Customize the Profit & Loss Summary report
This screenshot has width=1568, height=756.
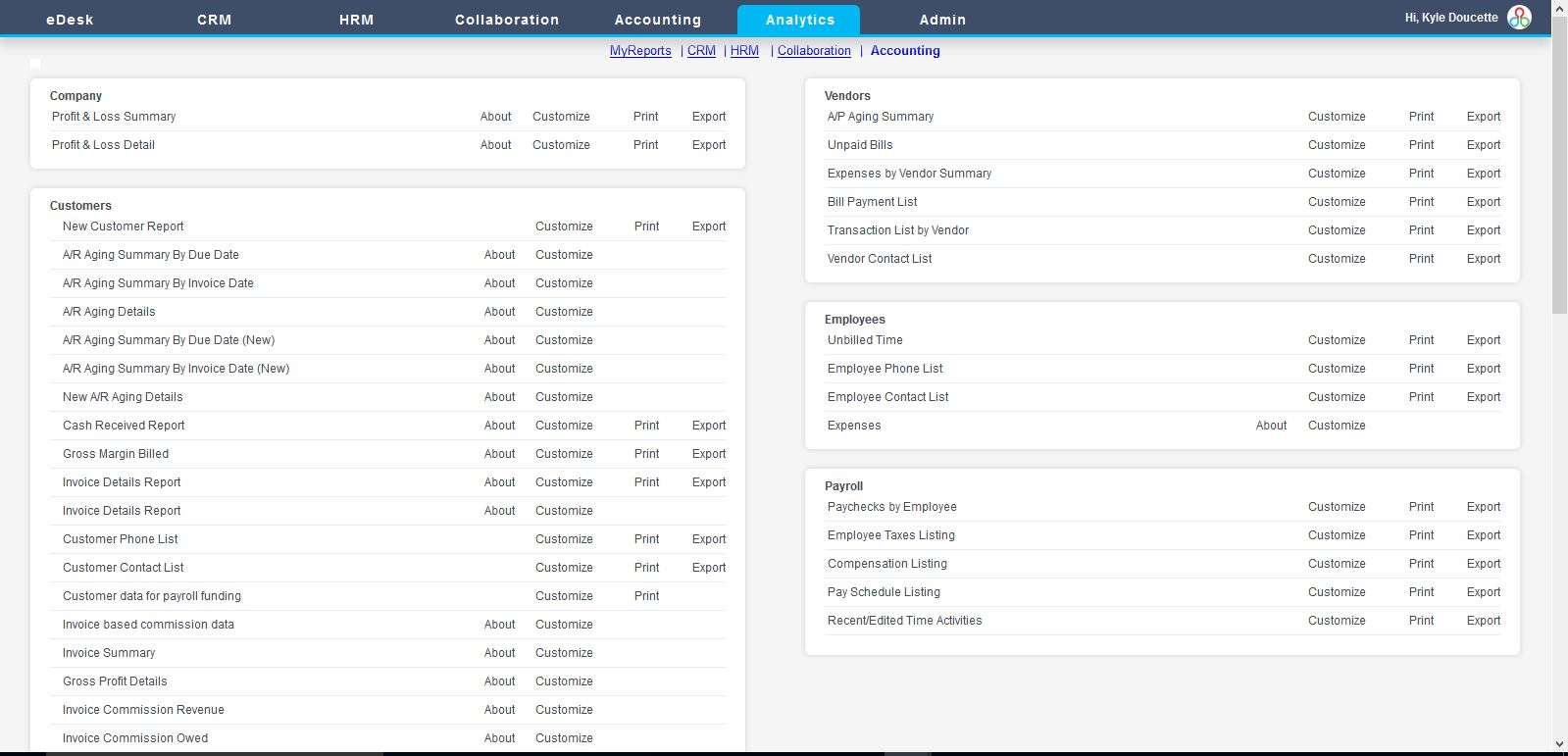point(561,117)
